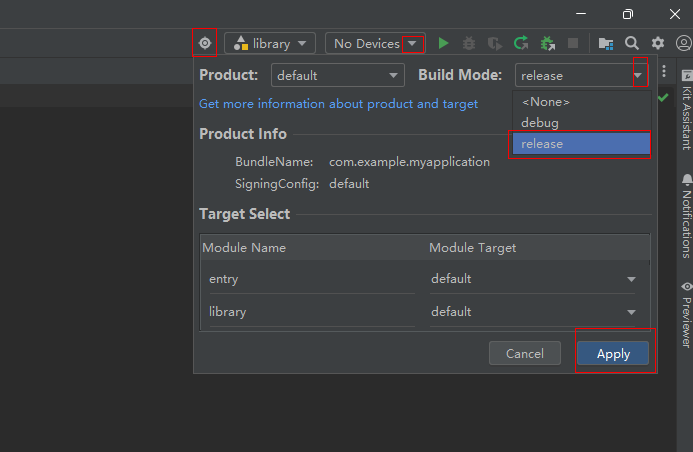Select release build mode option
This screenshot has height=452, width=693.
click(x=580, y=144)
